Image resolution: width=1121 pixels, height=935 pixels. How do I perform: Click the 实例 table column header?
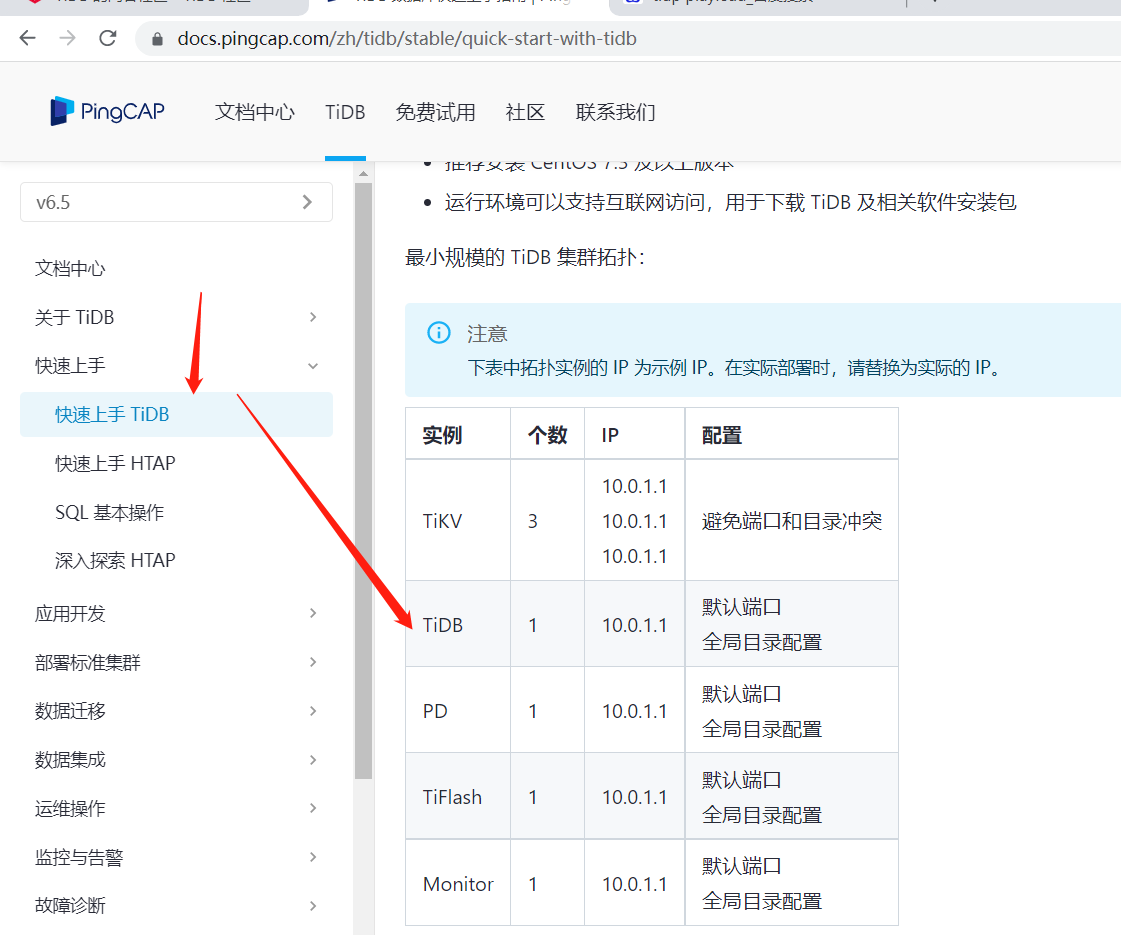[458, 434]
